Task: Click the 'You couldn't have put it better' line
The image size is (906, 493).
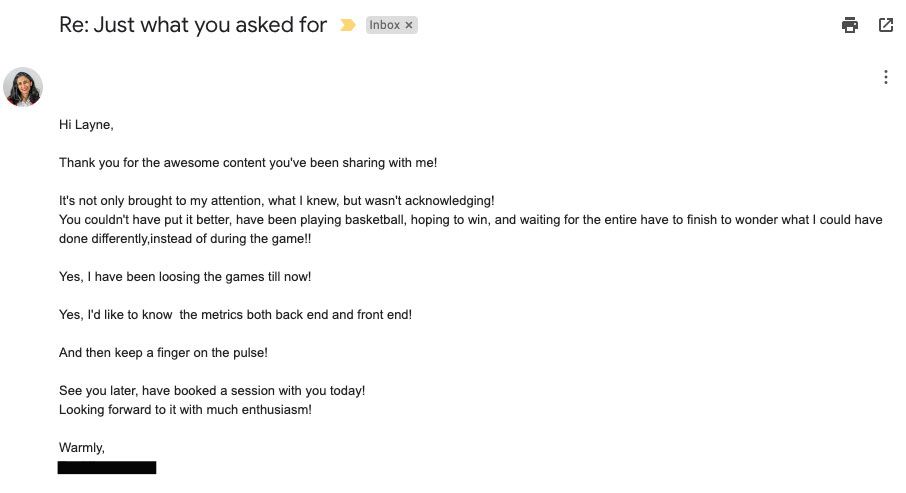Action: click(x=470, y=219)
